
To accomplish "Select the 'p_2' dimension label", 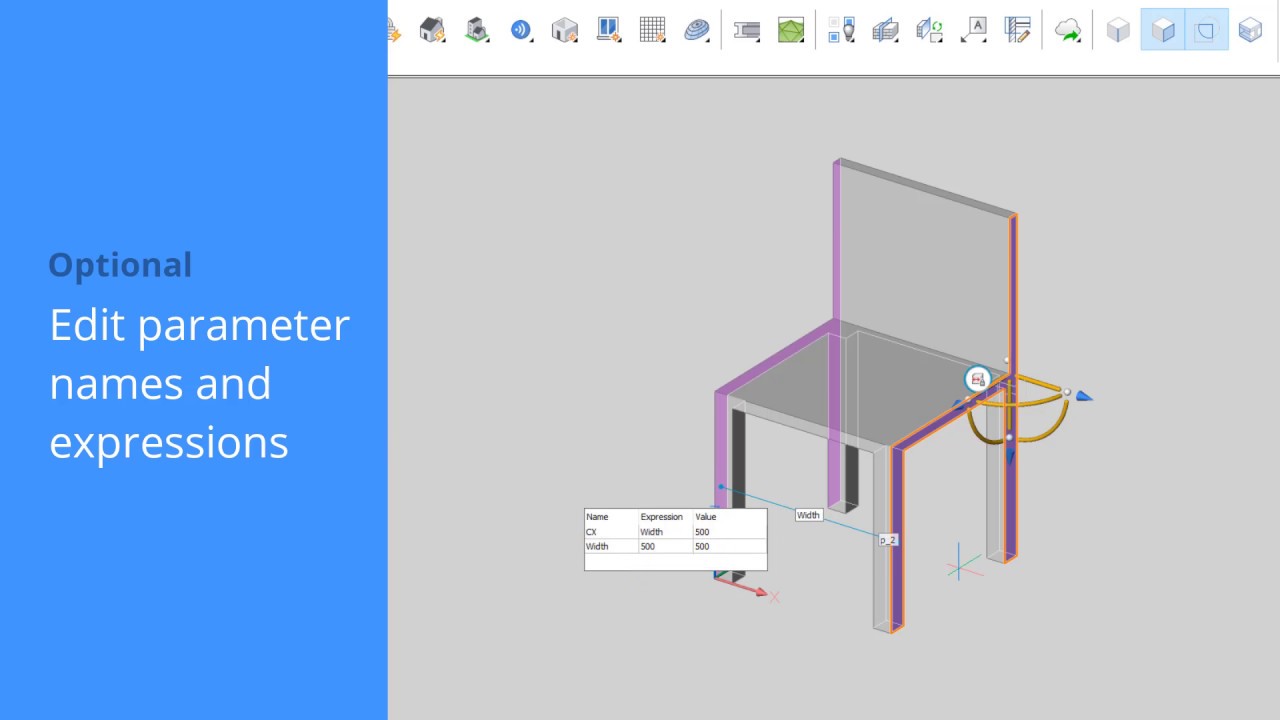I will tap(888, 539).
